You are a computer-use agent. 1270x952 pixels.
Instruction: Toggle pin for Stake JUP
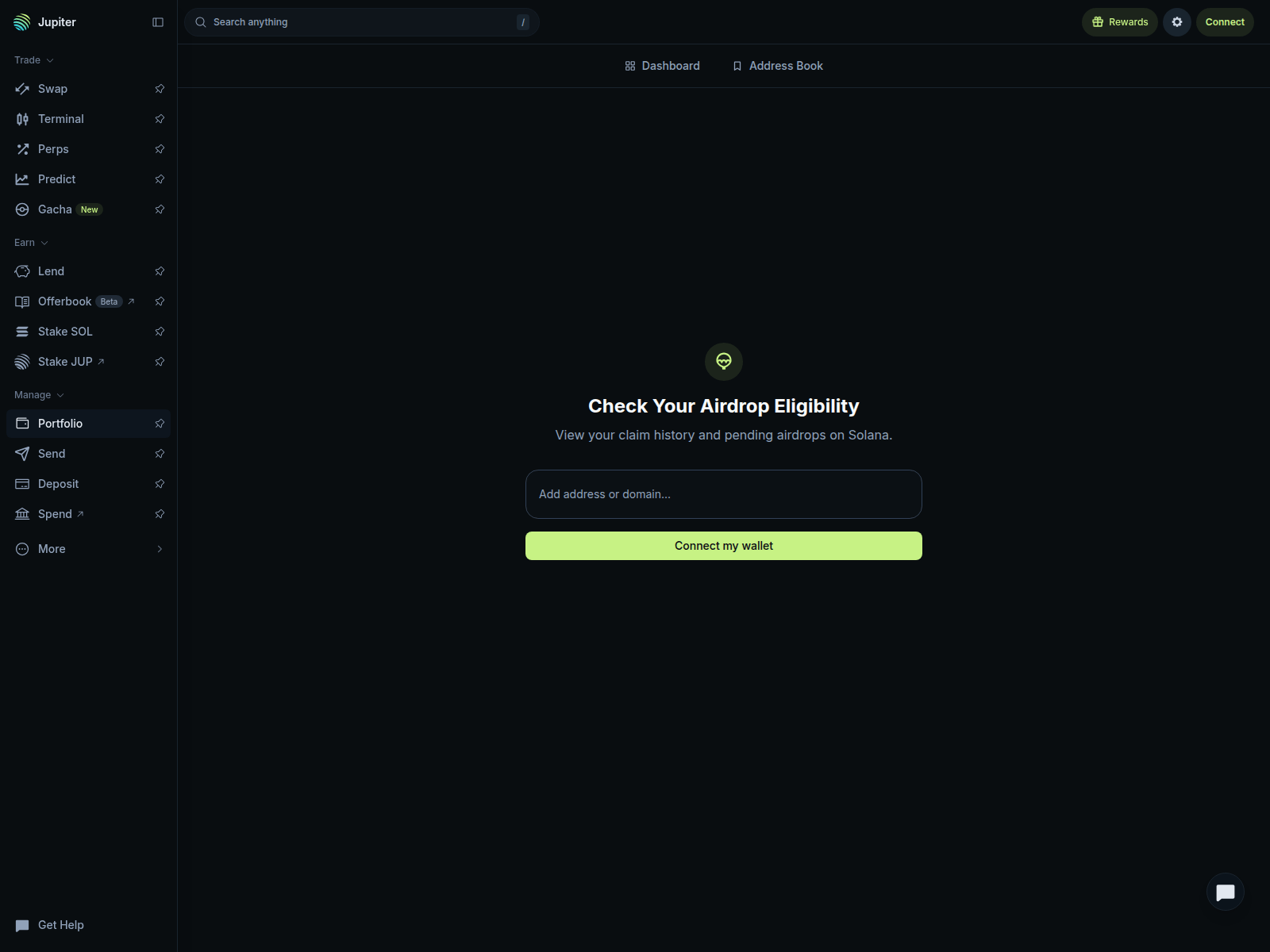coord(160,362)
